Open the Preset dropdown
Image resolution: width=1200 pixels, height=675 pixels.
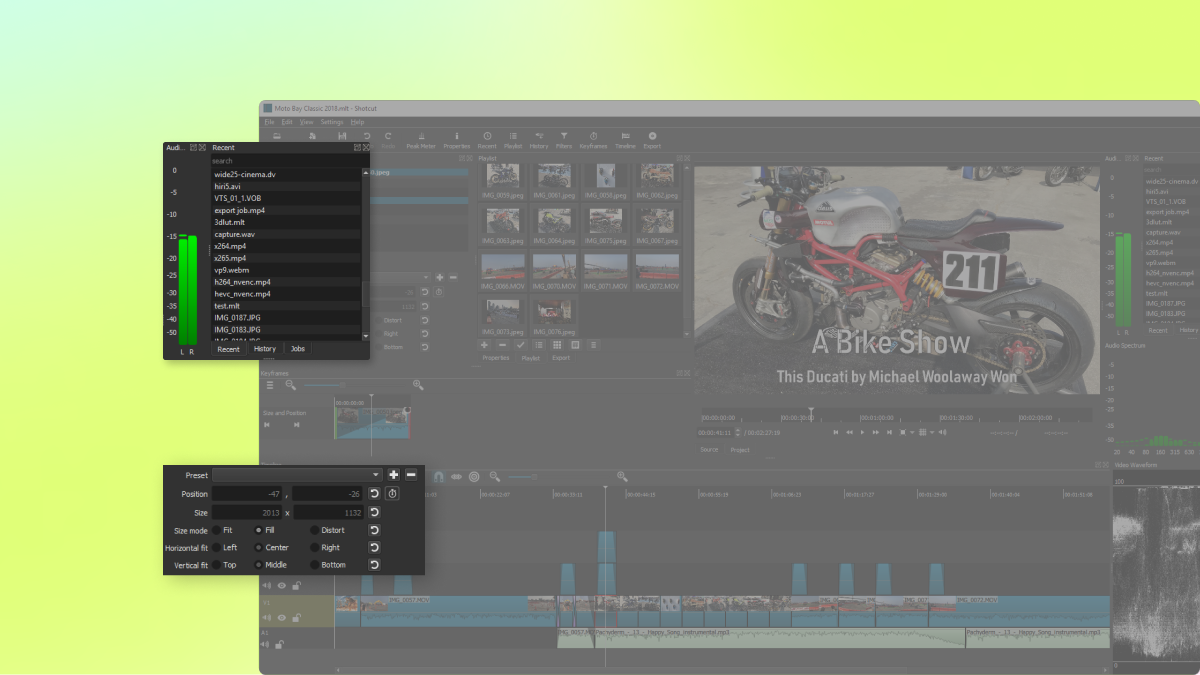point(297,475)
